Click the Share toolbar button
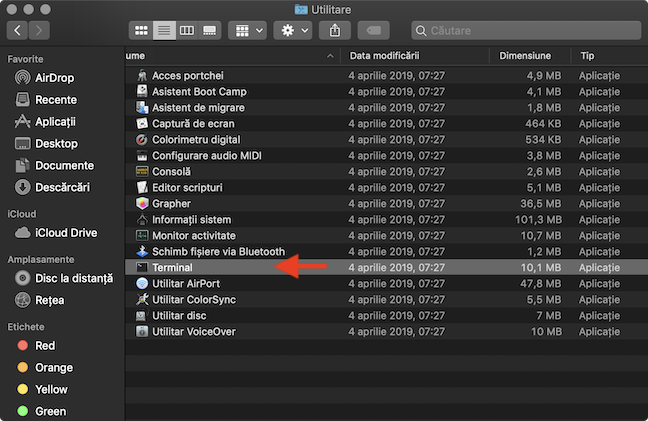Image resolution: width=648 pixels, height=421 pixels. 335,31
